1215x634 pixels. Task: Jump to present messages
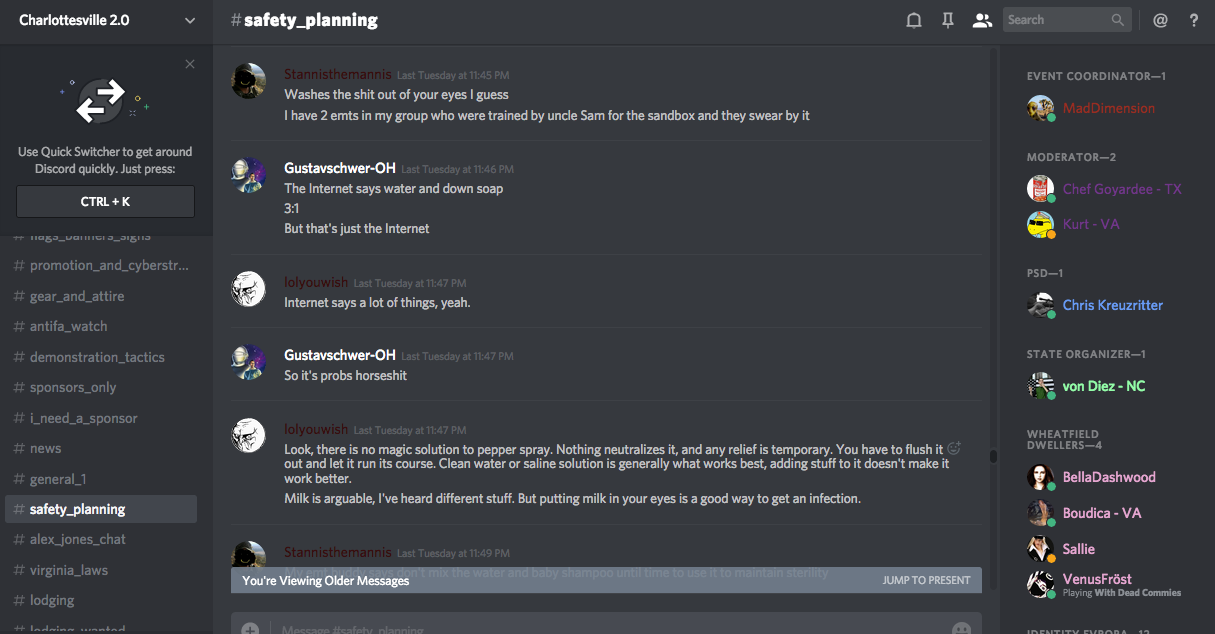(926, 580)
